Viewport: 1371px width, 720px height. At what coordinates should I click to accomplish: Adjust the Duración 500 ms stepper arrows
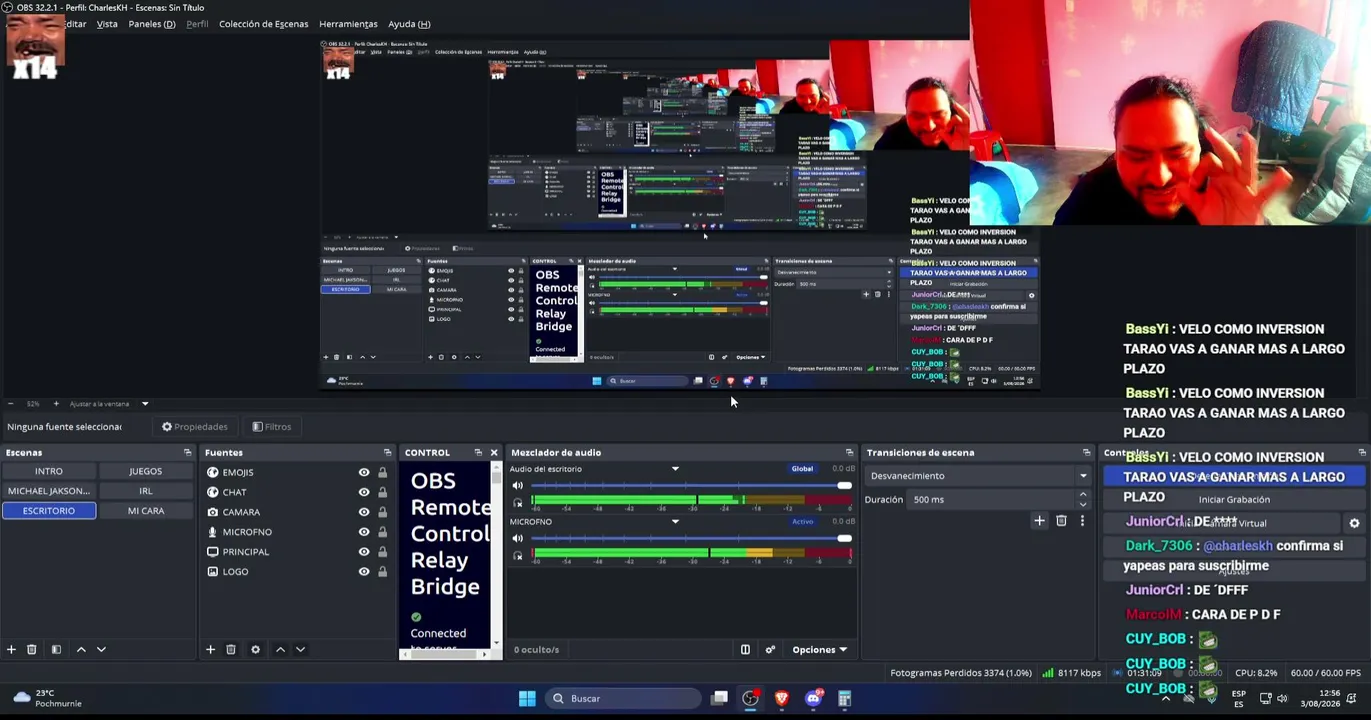(1083, 499)
